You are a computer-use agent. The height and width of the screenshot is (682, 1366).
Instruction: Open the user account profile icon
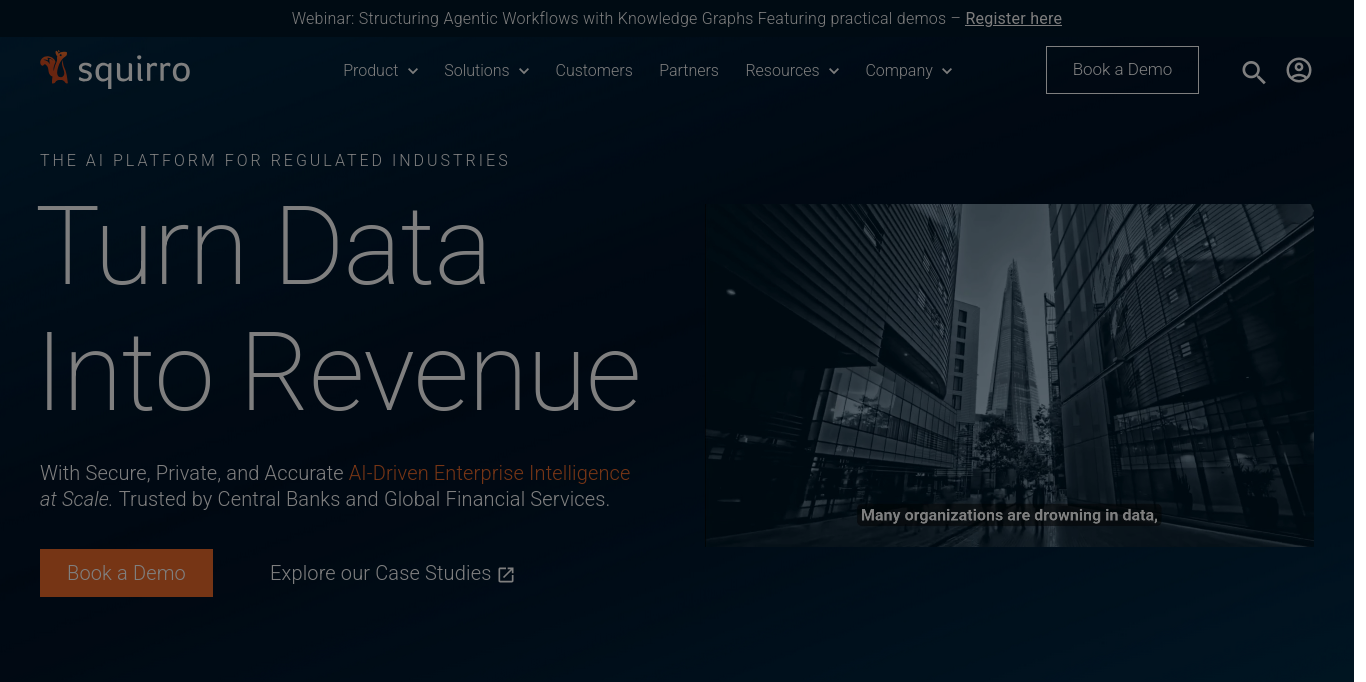coord(1298,70)
